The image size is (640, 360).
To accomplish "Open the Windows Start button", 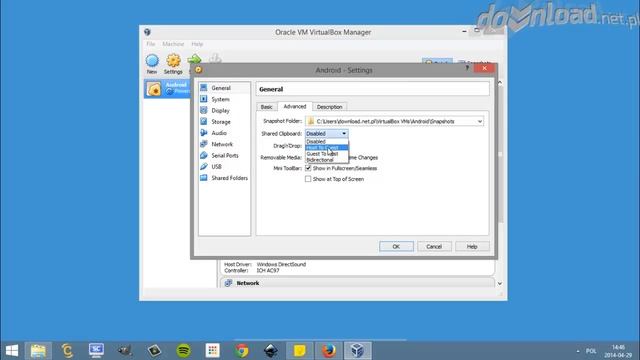I will pyautogui.click(x=12, y=351).
